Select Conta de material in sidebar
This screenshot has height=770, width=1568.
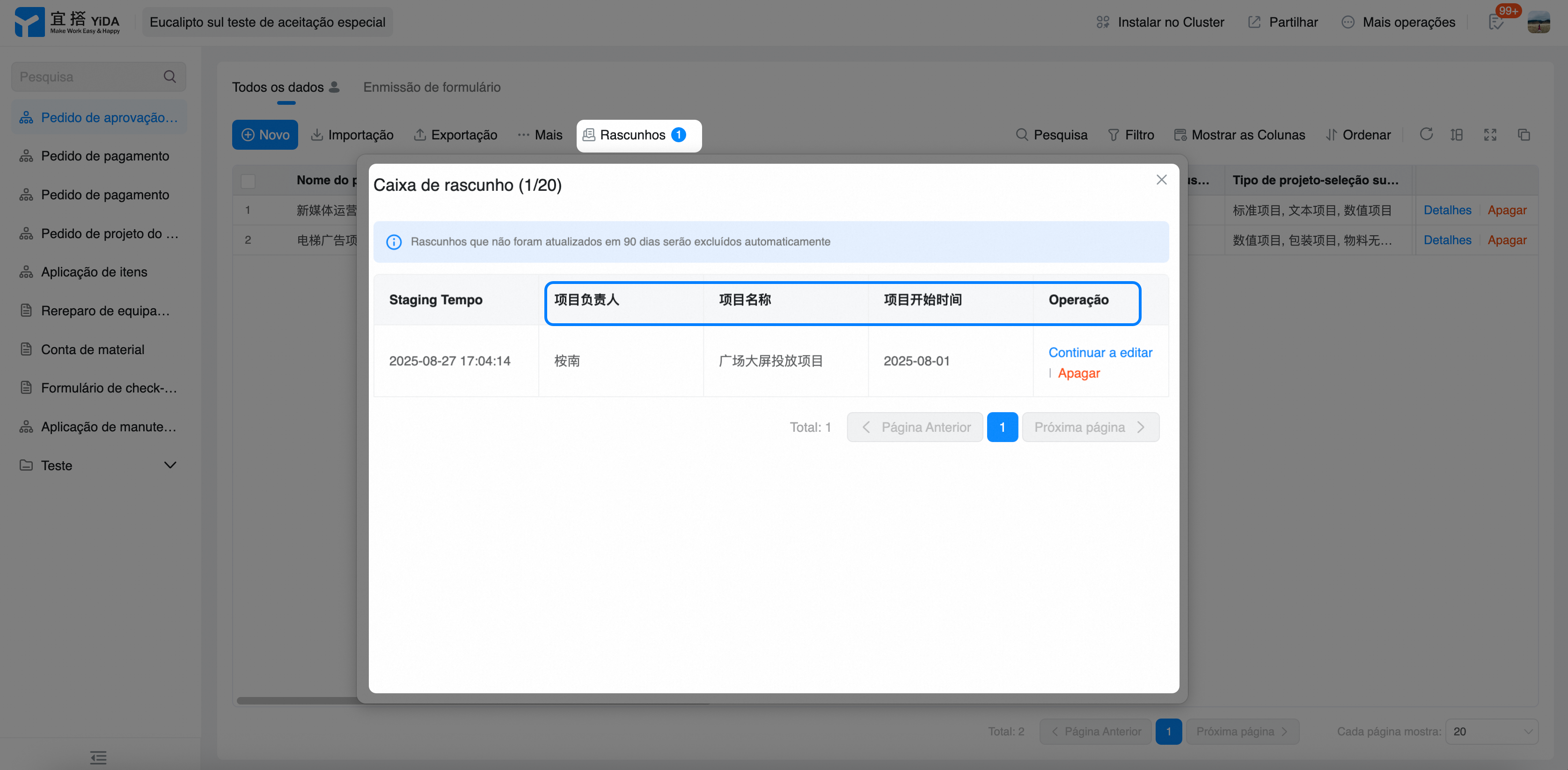pyautogui.click(x=93, y=349)
